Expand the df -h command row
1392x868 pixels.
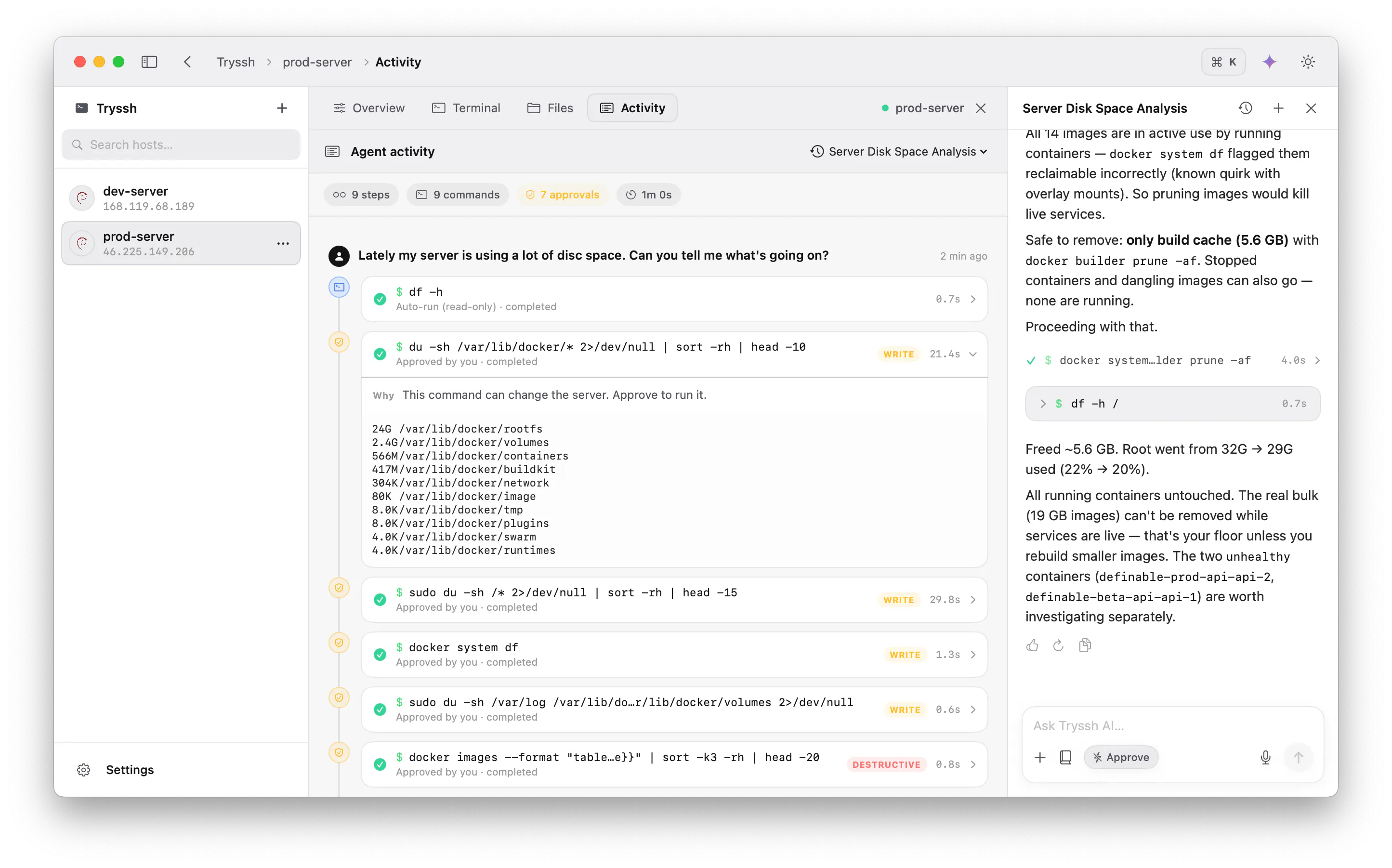(x=674, y=299)
